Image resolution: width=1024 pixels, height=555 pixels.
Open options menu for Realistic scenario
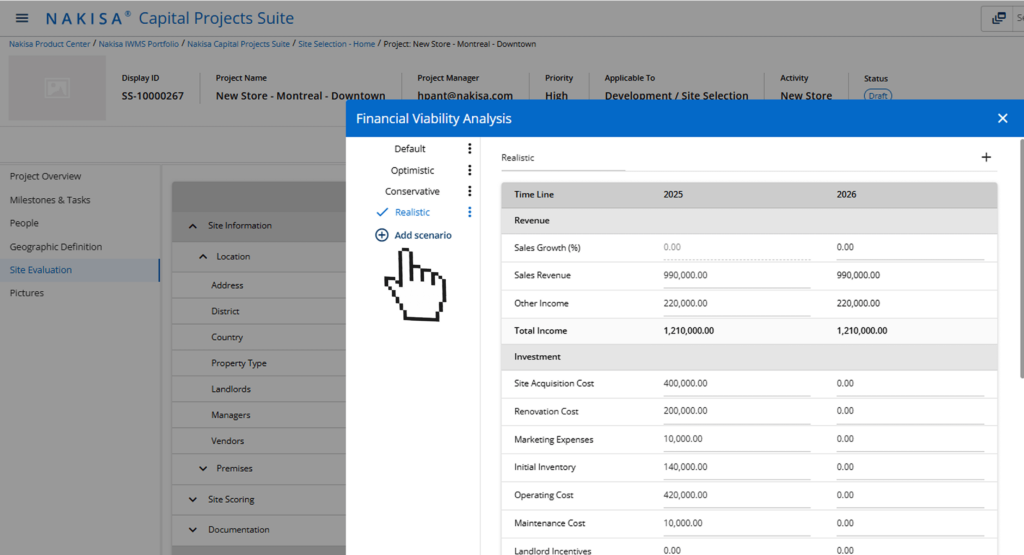click(470, 212)
